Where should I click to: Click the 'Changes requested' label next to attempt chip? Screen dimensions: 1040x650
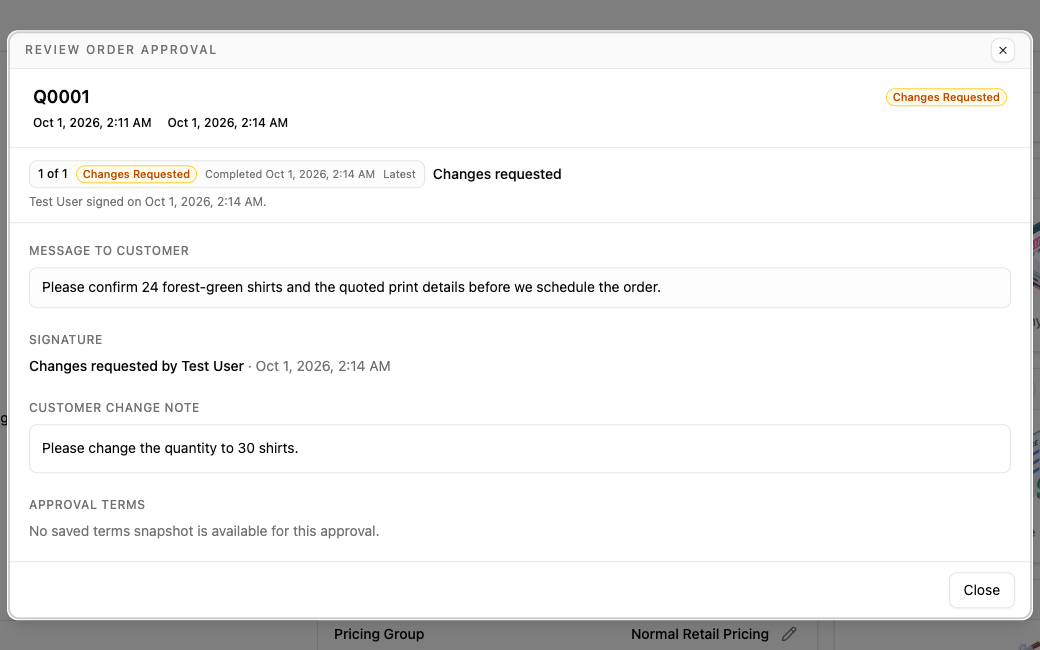click(x=497, y=174)
